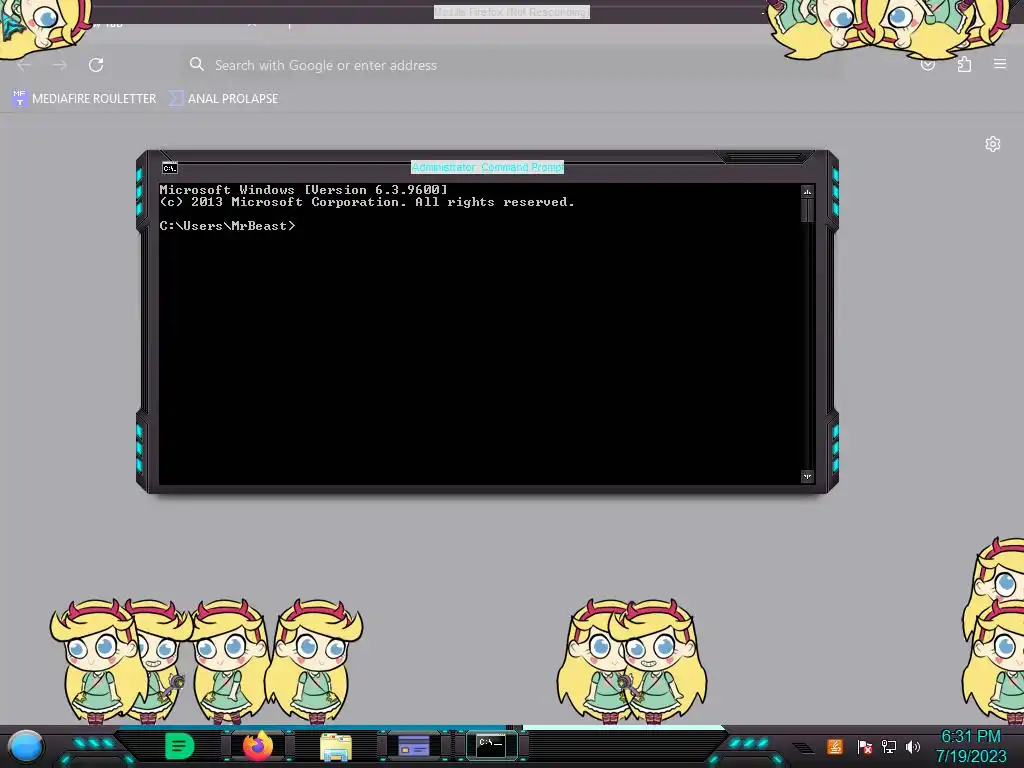Viewport: 1024px width, 768px height.
Task: Show hidden system tray icons
Action: (x=804, y=747)
